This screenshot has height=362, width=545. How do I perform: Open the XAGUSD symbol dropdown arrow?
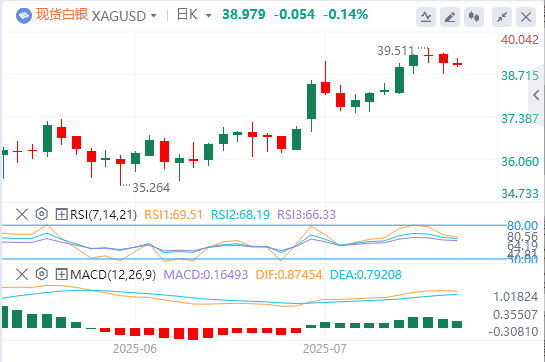pyautogui.click(x=153, y=16)
